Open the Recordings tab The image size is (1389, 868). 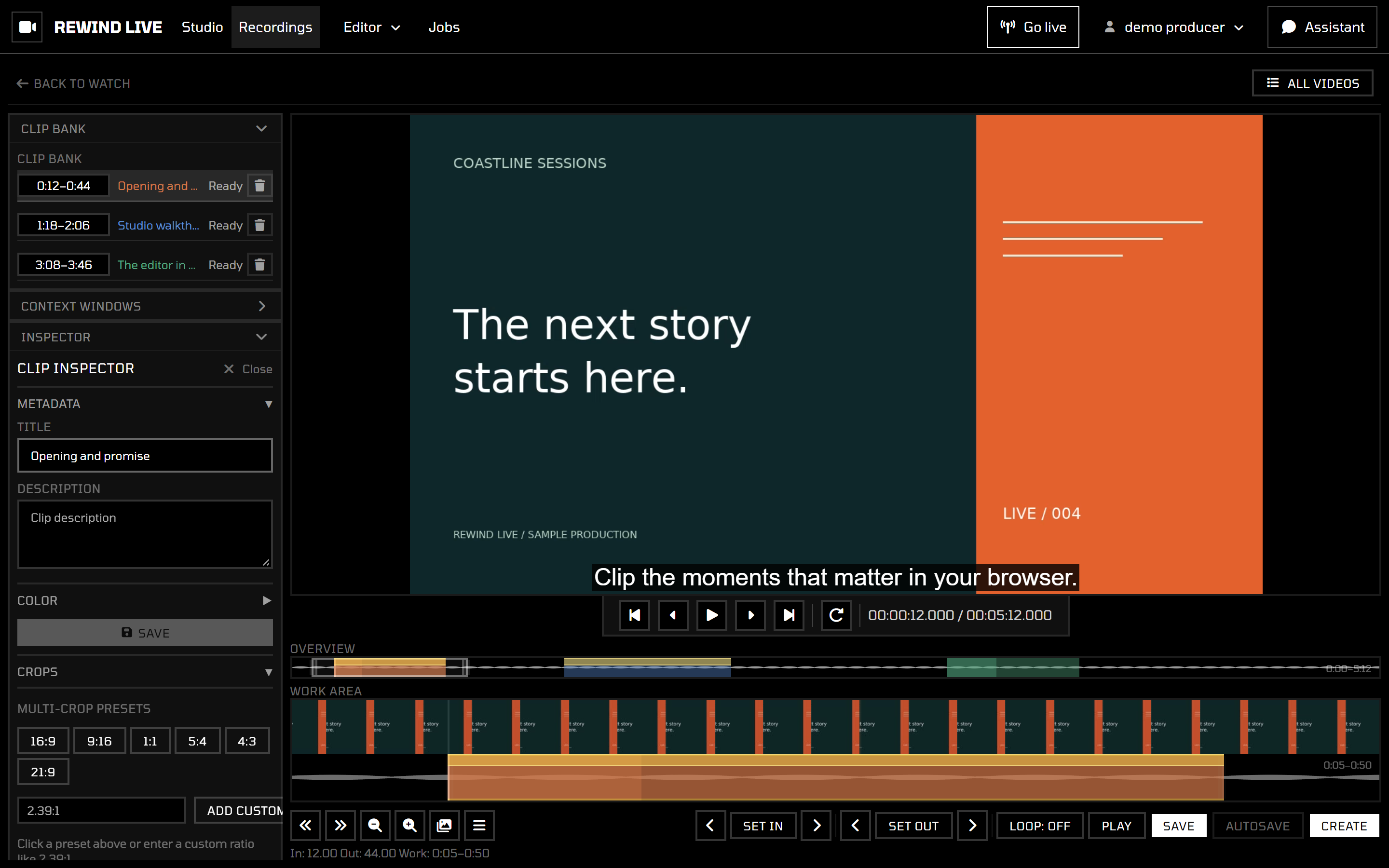click(x=275, y=27)
